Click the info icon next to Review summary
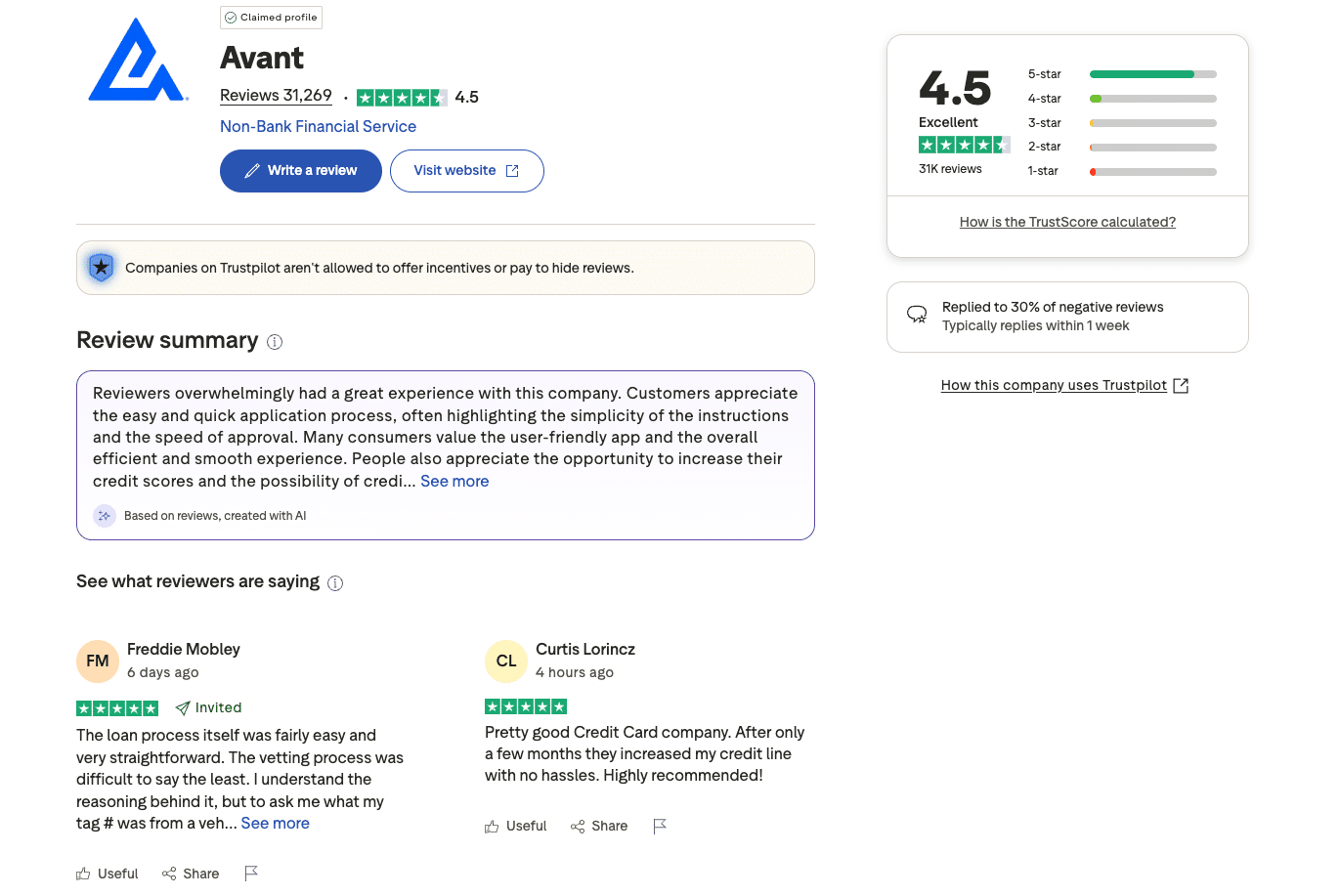 tap(275, 341)
